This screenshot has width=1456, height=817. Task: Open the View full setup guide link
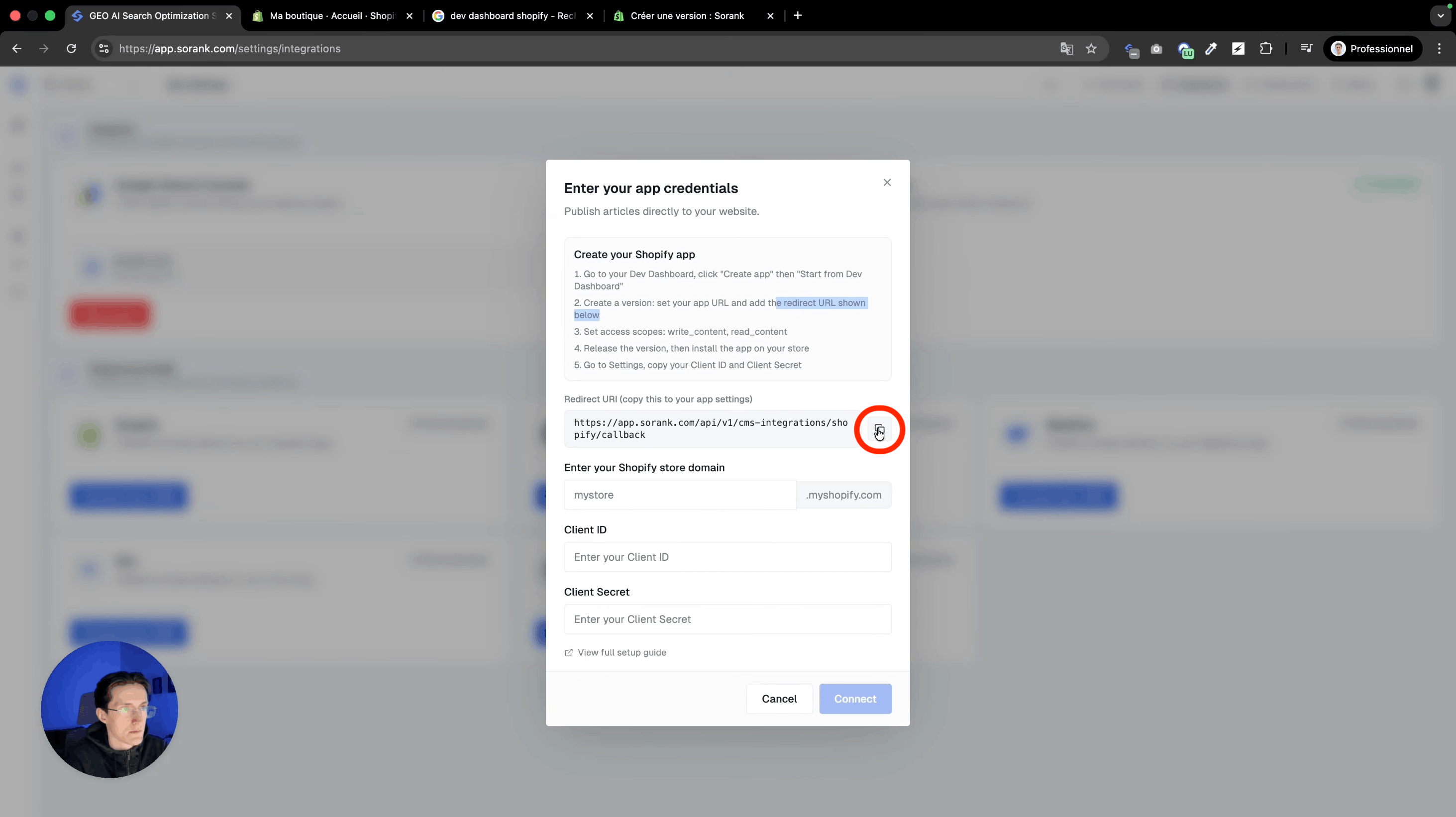click(616, 653)
